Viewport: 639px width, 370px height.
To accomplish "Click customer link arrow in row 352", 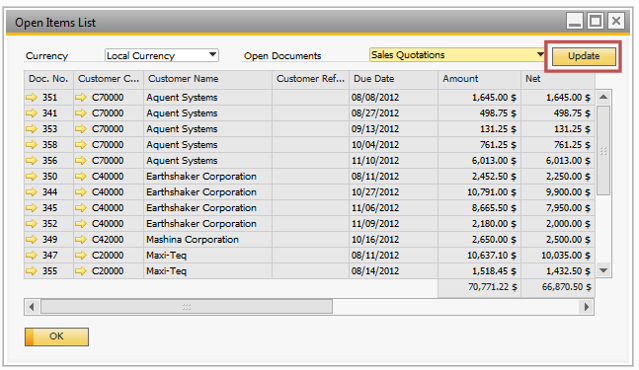I will pyautogui.click(x=81, y=224).
